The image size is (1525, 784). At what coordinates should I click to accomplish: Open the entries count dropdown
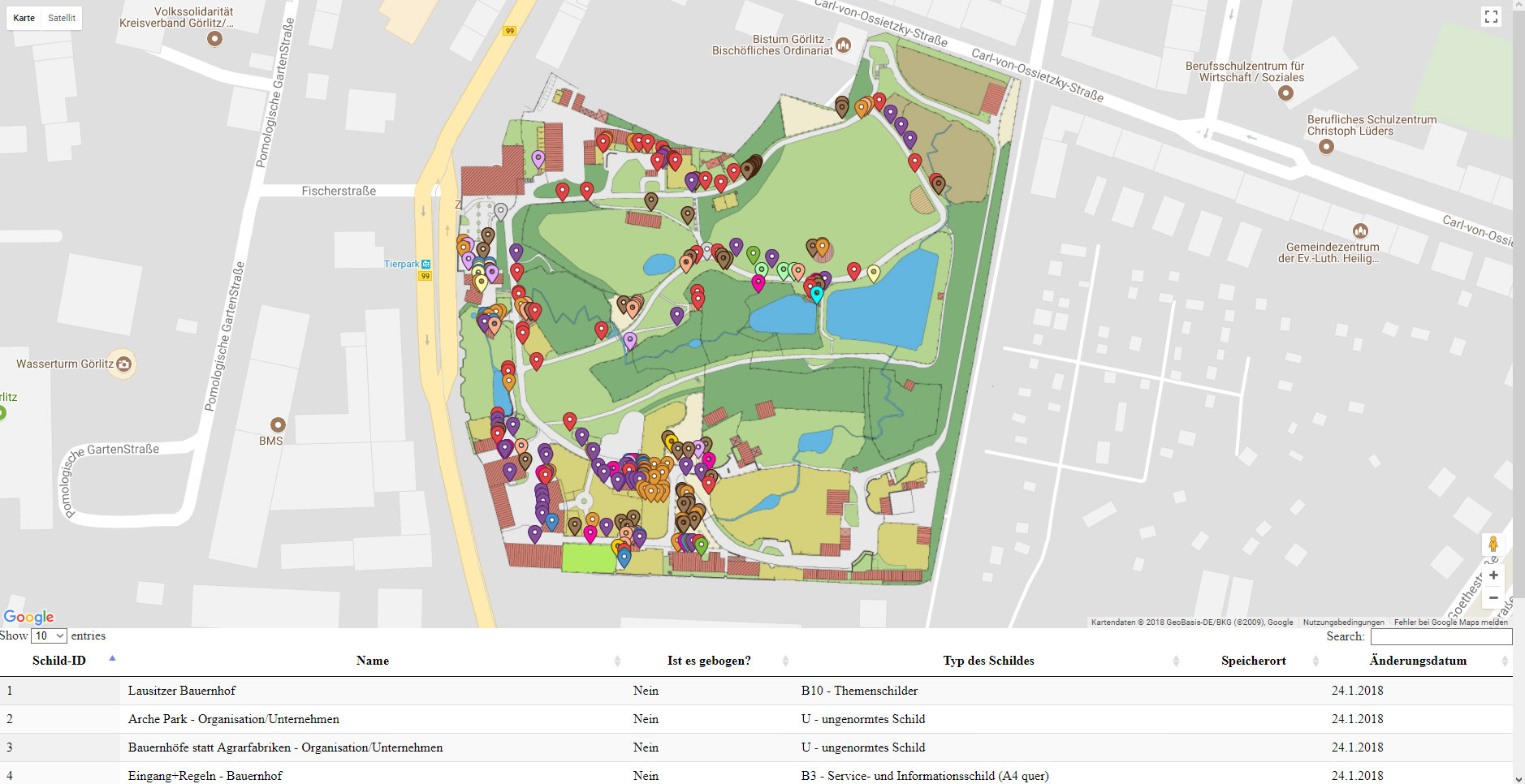point(50,635)
